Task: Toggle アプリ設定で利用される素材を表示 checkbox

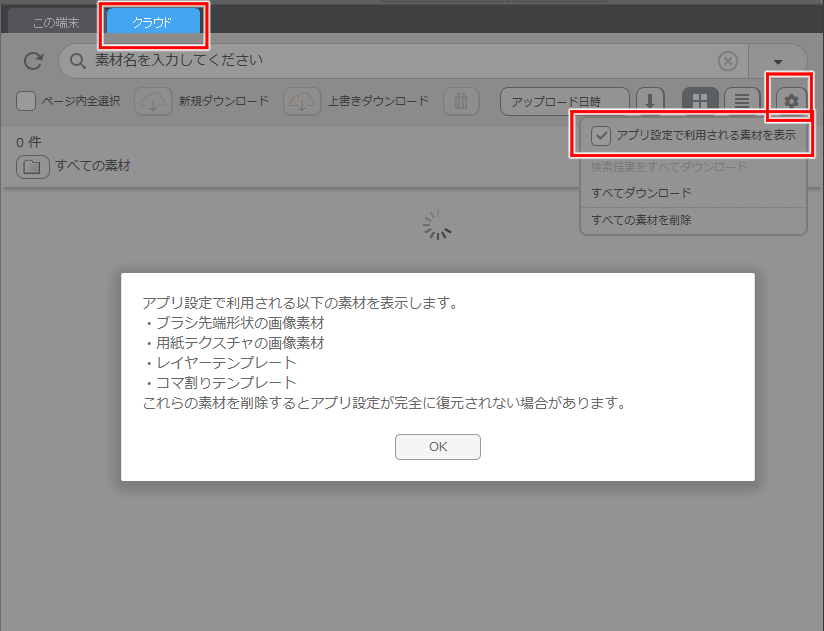Action: click(x=601, y=136)
